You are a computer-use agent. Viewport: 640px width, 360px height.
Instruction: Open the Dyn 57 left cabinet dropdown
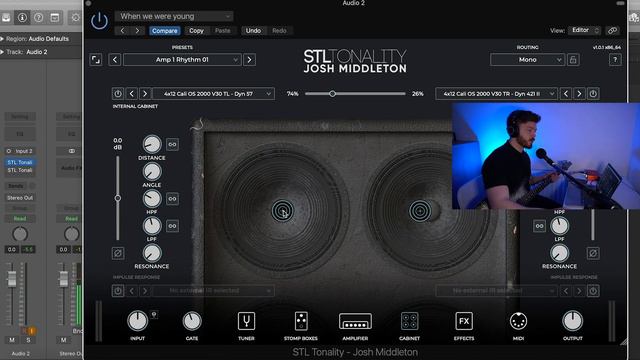point(213,94)
